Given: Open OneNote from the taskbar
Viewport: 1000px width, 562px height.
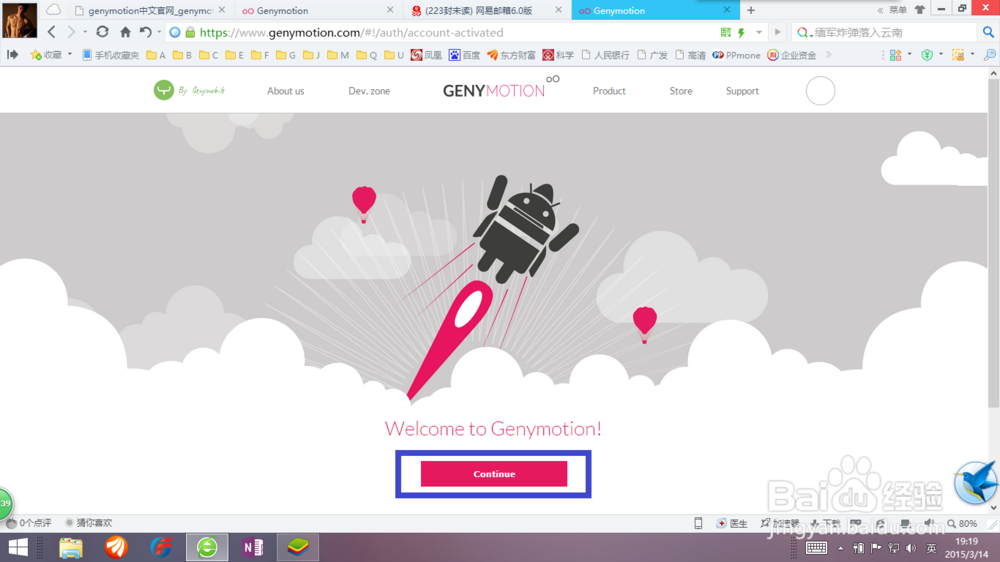Looking at the screenshot, I should (253, 547).
